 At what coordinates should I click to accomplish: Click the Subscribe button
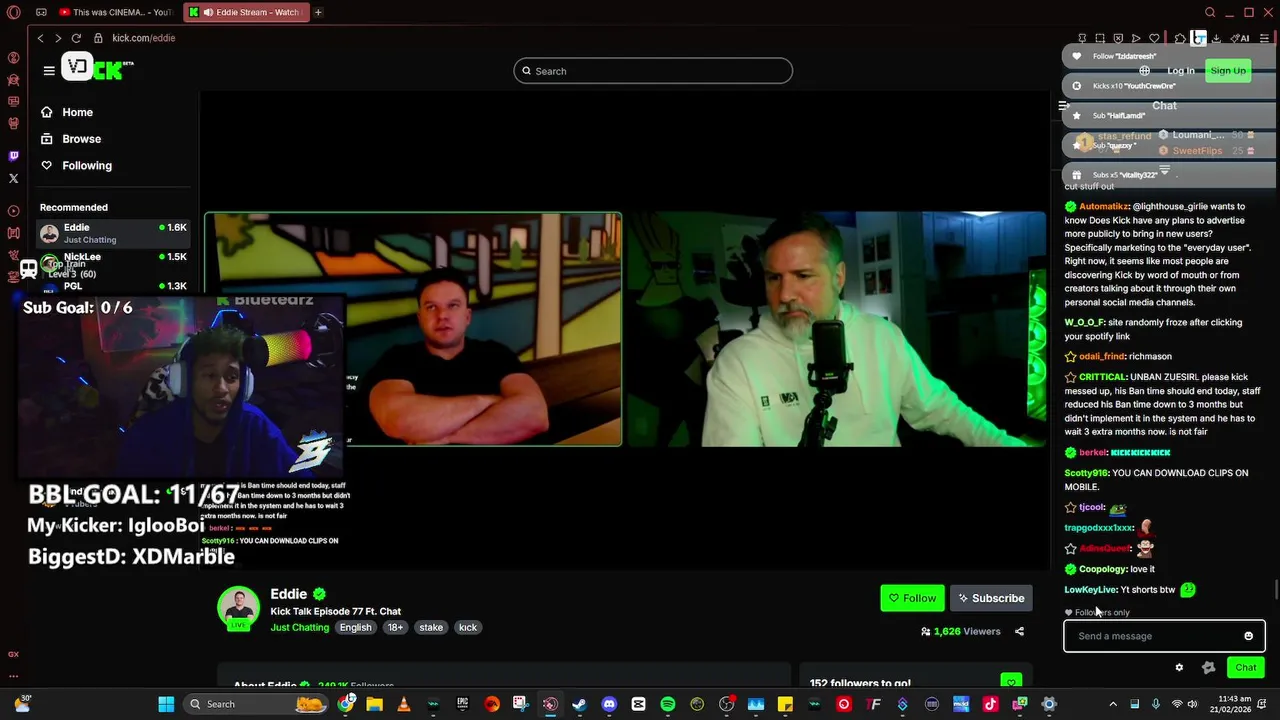click(x=991, y=598)
